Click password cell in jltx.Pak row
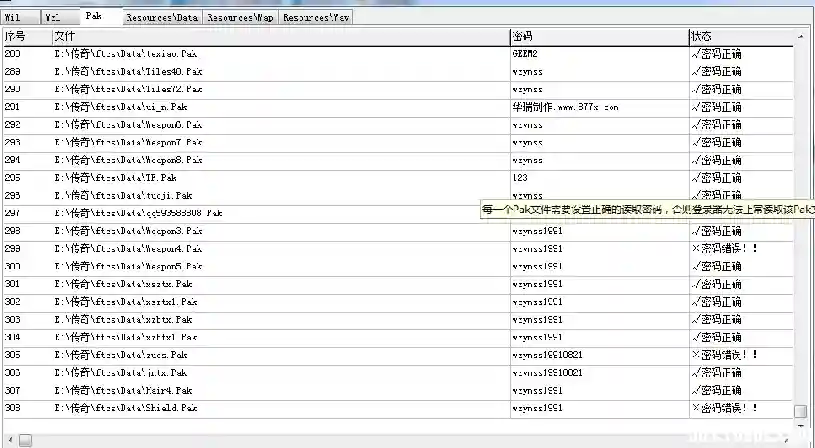The width and height of the screenshot is (815, 448). 600,372
